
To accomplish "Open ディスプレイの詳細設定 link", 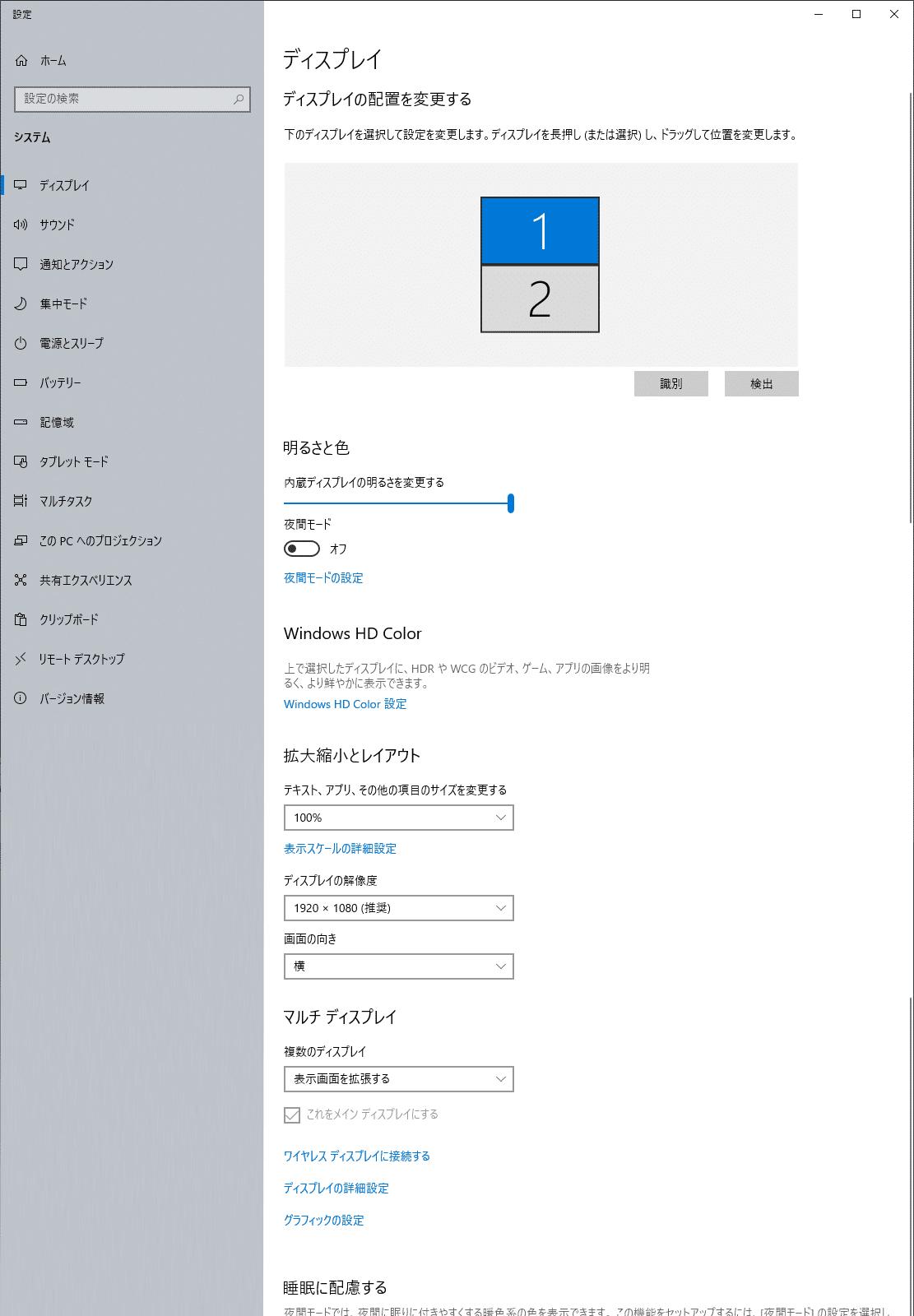I will click(x=336, y=1189).
